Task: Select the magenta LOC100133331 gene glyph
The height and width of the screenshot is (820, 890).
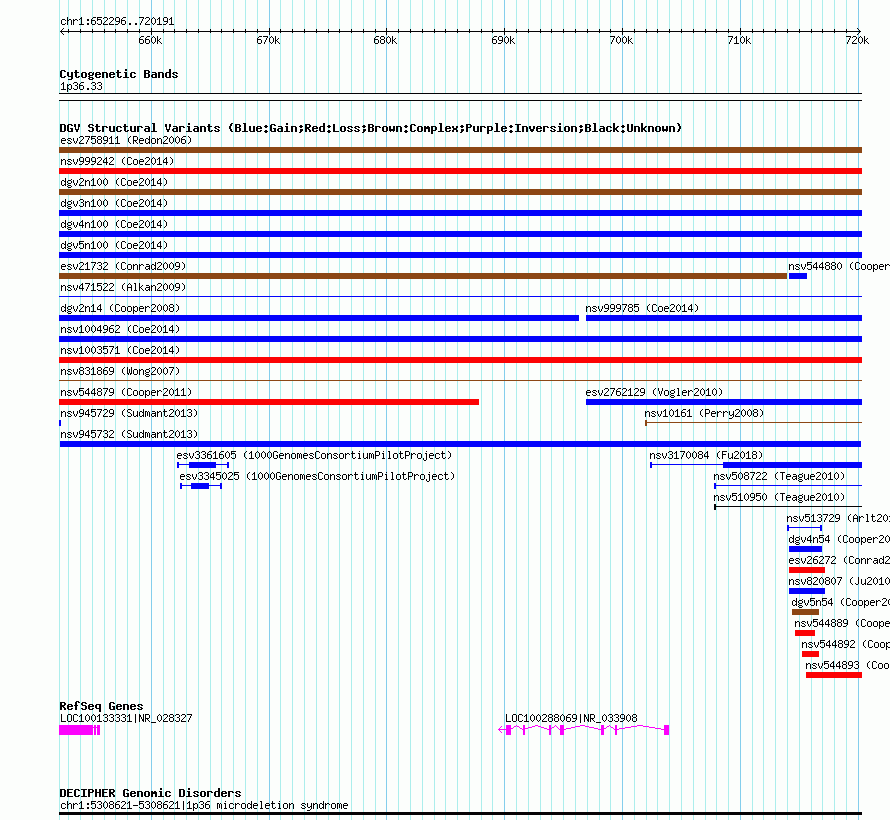Action: tap(79, 730)
